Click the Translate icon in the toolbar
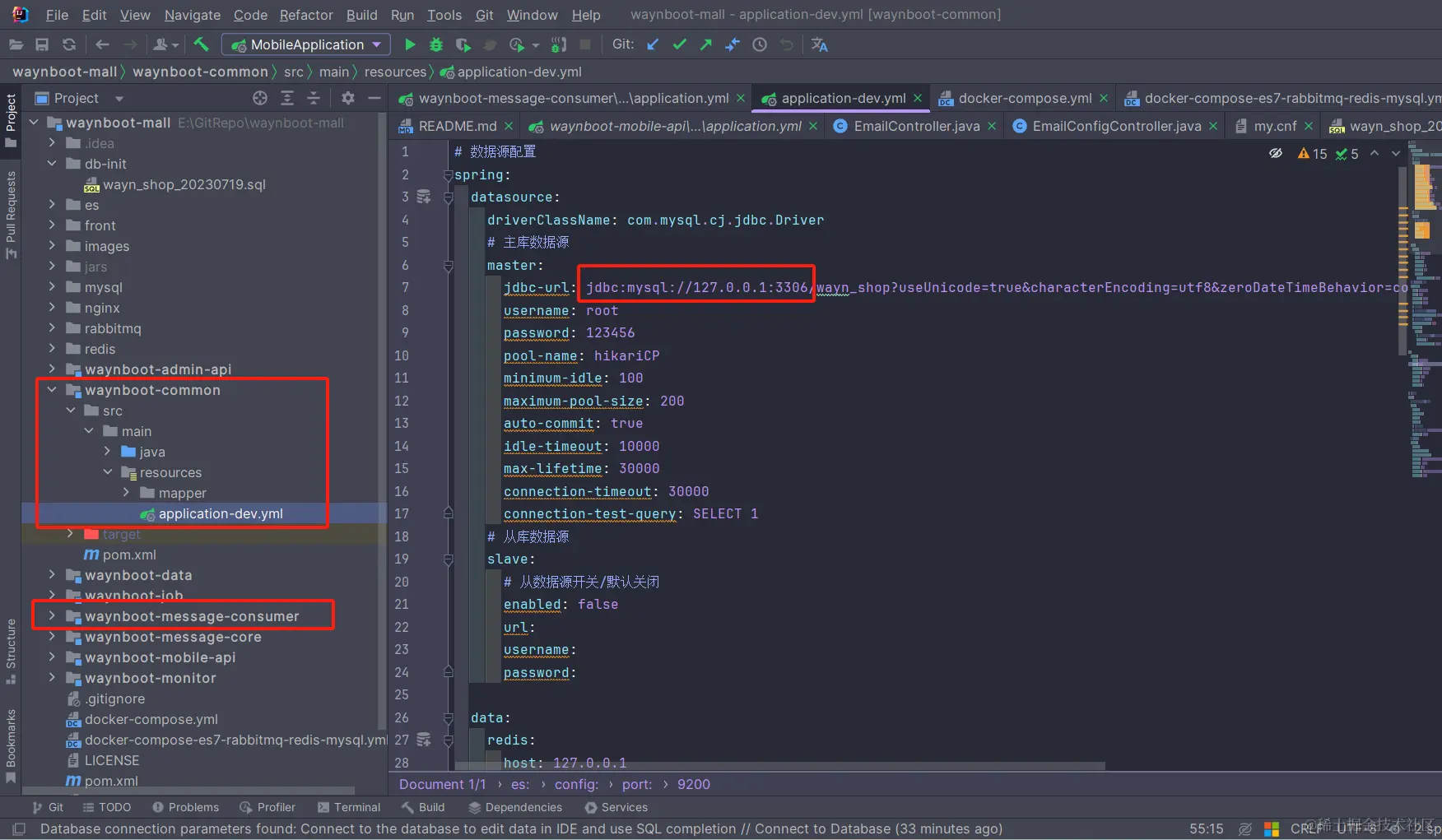1442x840 pixels. pyautogui.click(x=819, y=44)
